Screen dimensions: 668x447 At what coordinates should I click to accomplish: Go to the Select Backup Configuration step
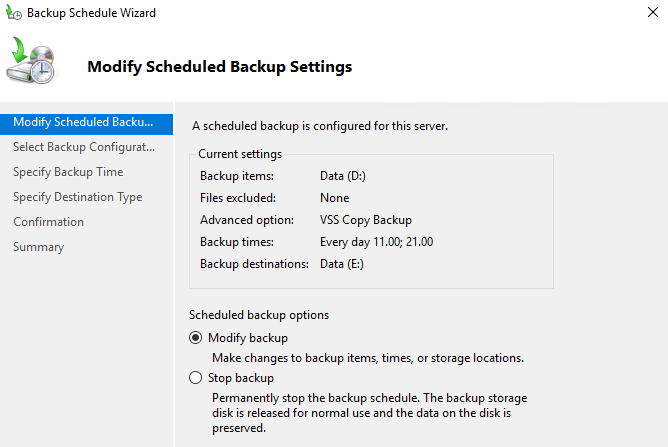click(x=83, y=147)
